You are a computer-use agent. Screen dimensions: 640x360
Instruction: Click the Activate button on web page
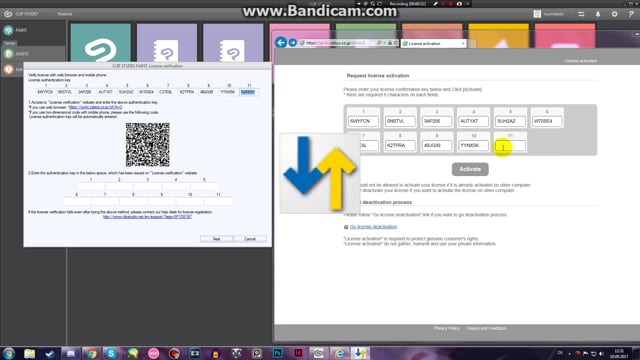coord(470,169)
